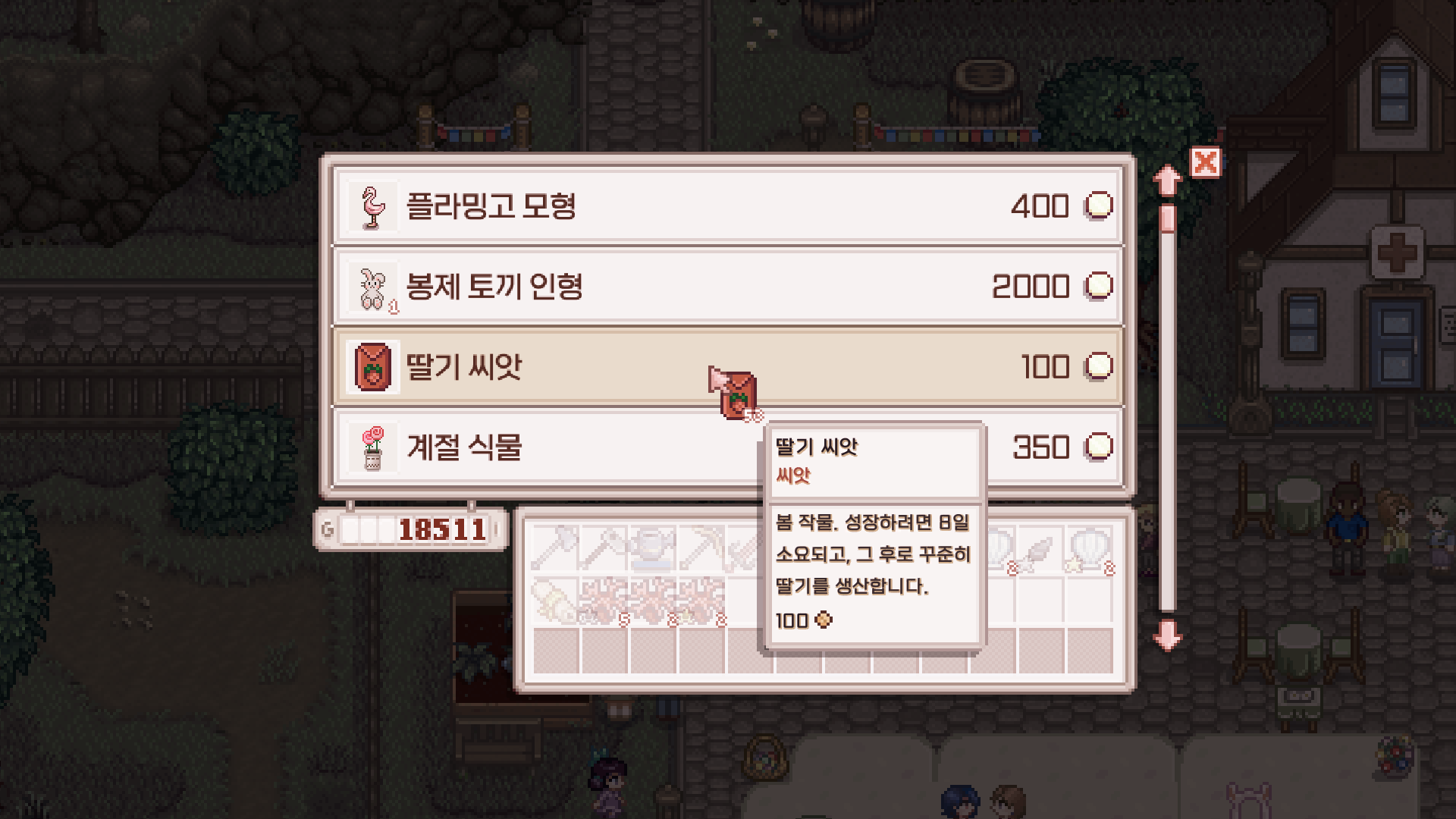The width and height of the screenshot is (1456, 819).
Task: Click the strawberry seed packet icon
Action: 372,367
